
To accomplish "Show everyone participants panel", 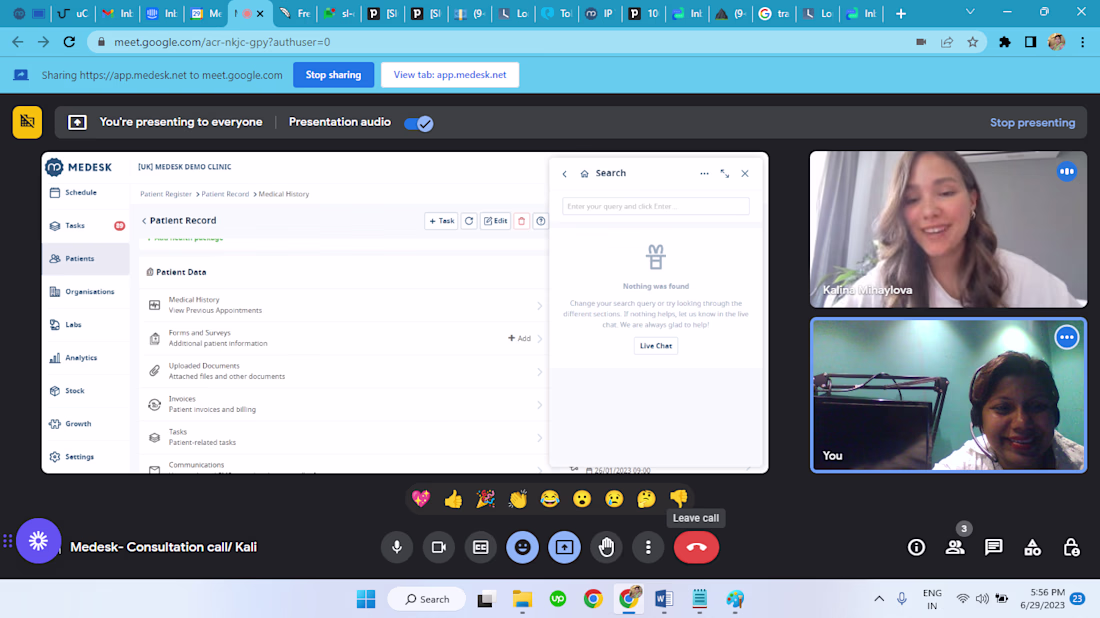I will (955, 547).
